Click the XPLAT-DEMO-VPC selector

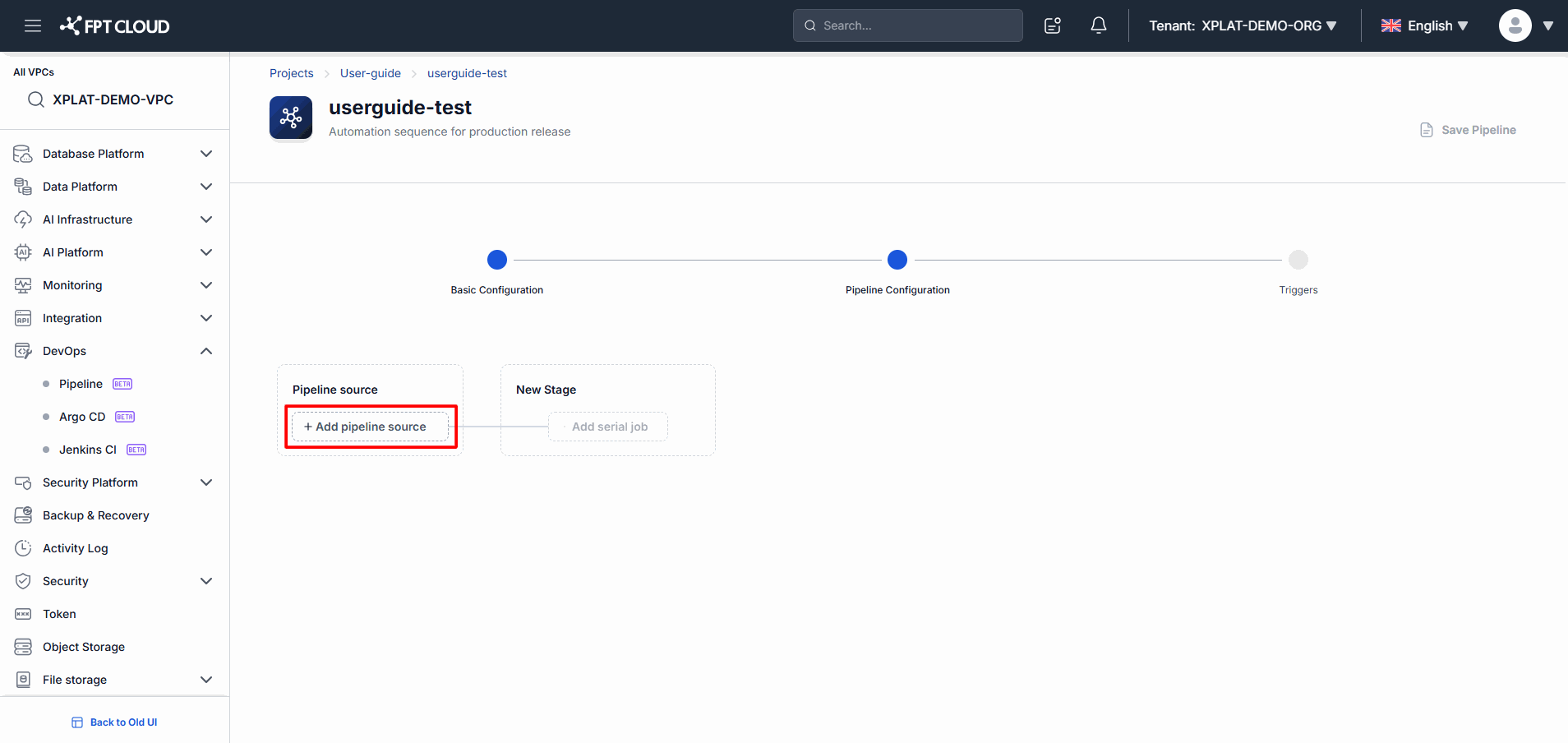[x=113, y=99]
